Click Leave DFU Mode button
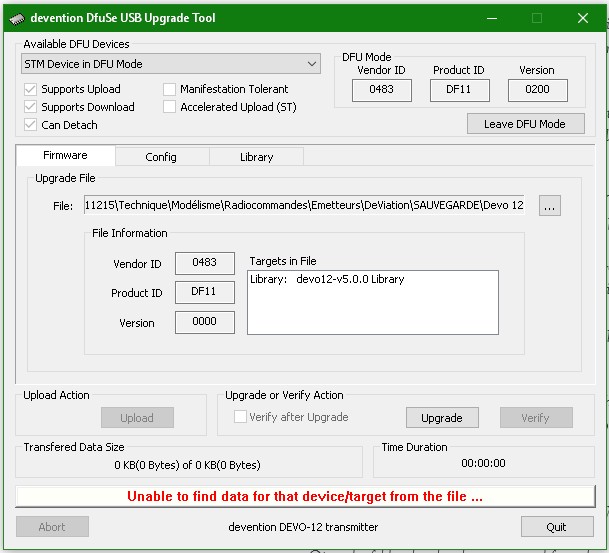Viewport: 609px width, 553px height. pyautogui.click(x=525, y=124)
